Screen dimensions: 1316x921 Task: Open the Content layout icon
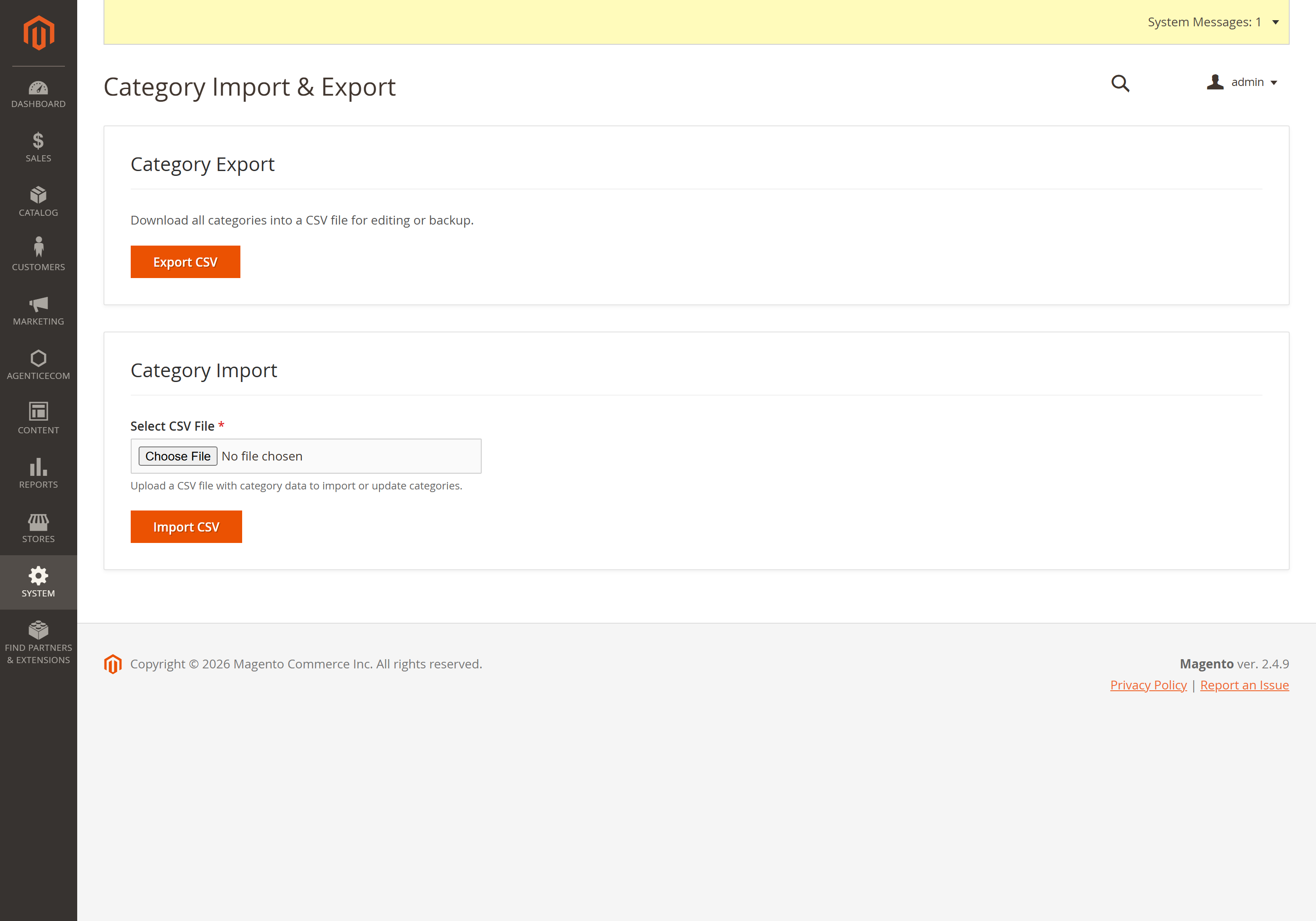39,411
